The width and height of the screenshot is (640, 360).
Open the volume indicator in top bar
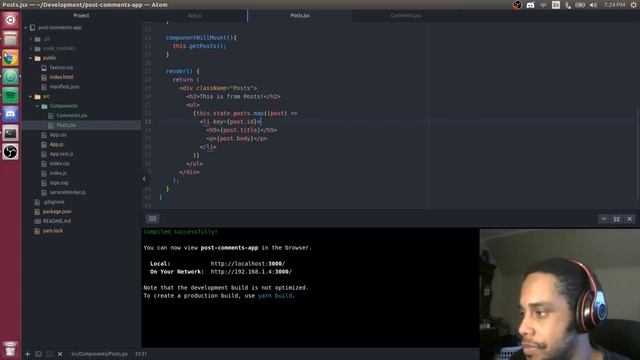tap(593, 5)
